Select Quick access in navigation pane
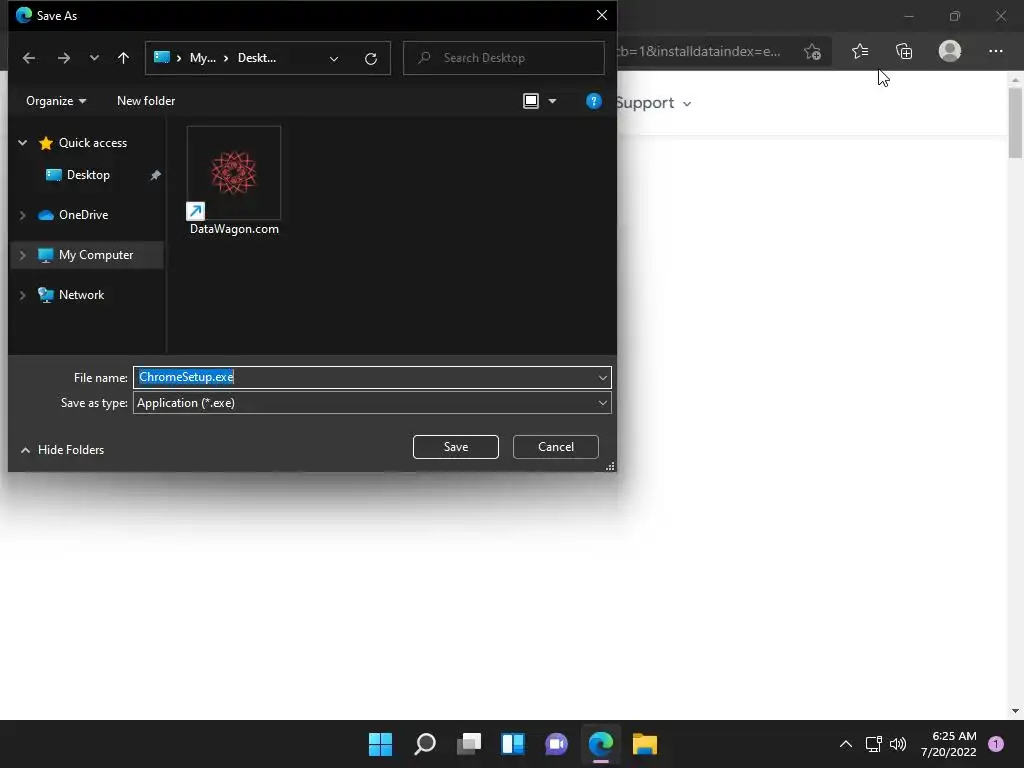The width and height of the screenshot is (1024, 768). click(x=93, y=142)
